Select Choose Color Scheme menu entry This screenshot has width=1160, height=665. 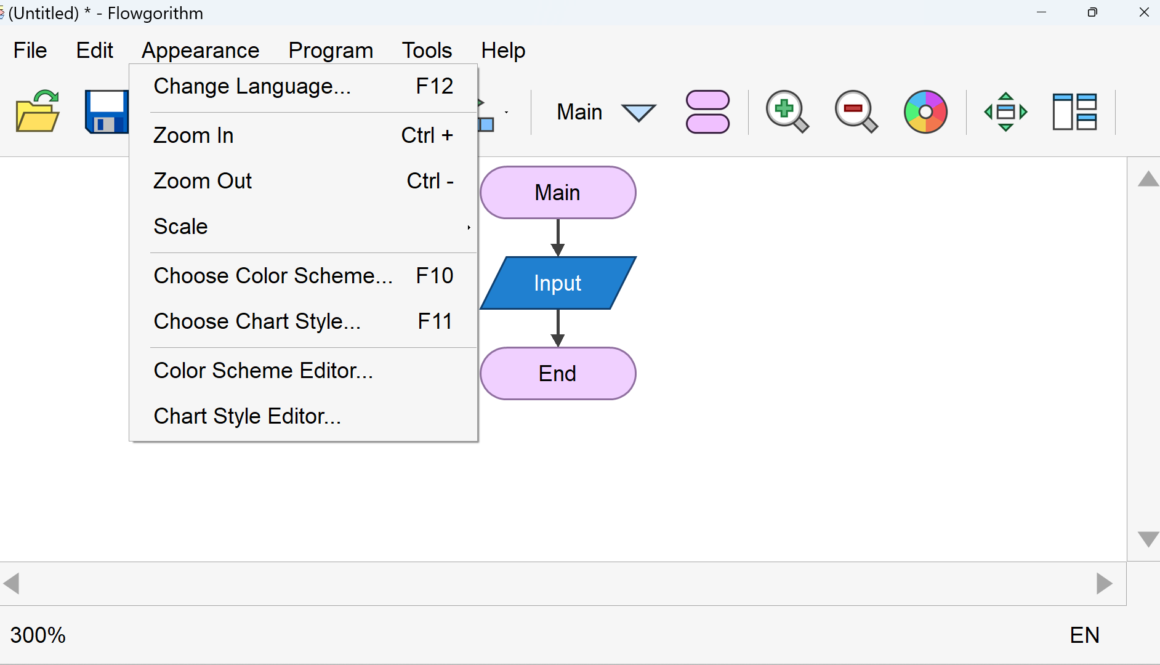(303, 276)
